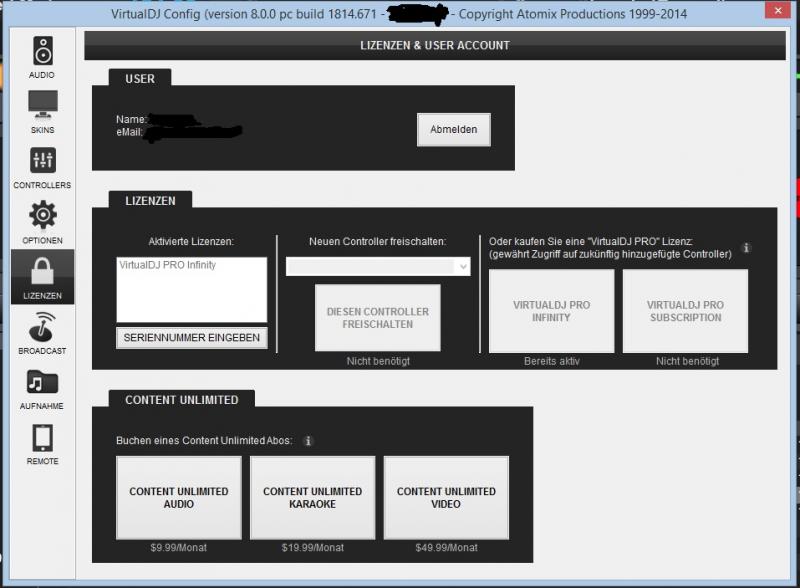Open the Skins monitor icon

pos(42,105)
